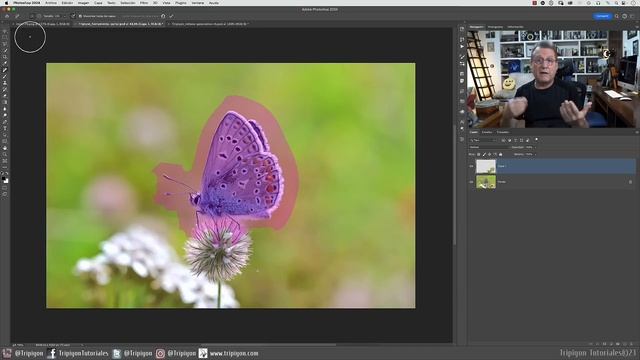Open the tool preset picker
The height and width of the screenshot is (360, 640).
point(17,16)
